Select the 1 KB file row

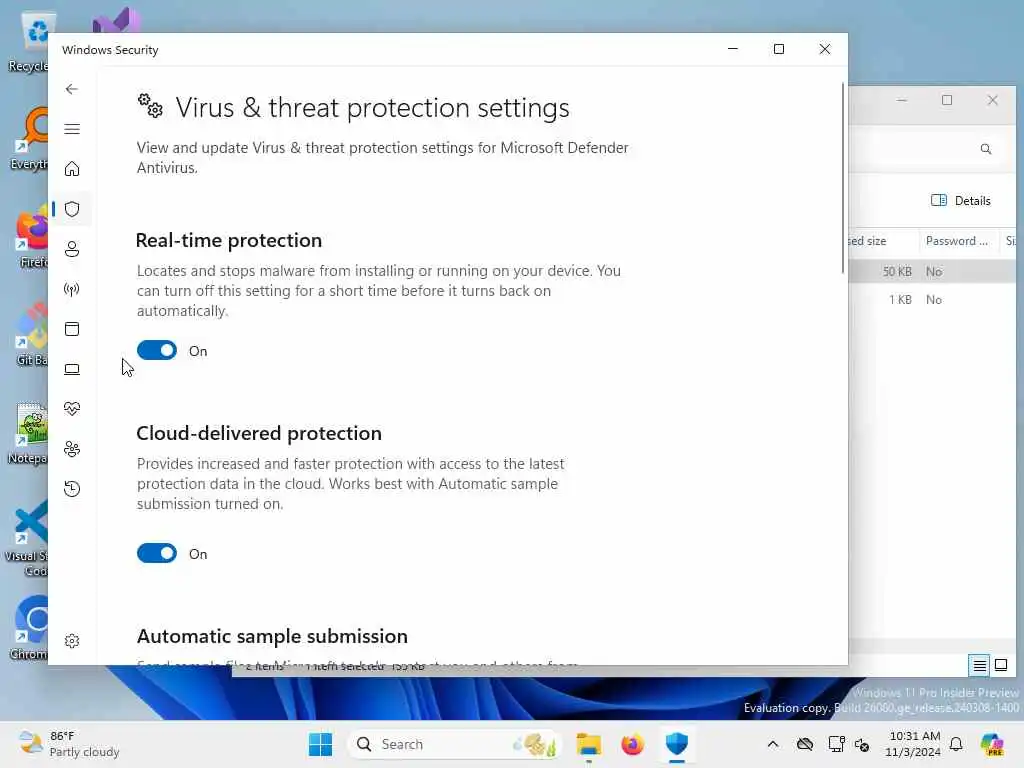pyautogui.click(x=932, y=300)
